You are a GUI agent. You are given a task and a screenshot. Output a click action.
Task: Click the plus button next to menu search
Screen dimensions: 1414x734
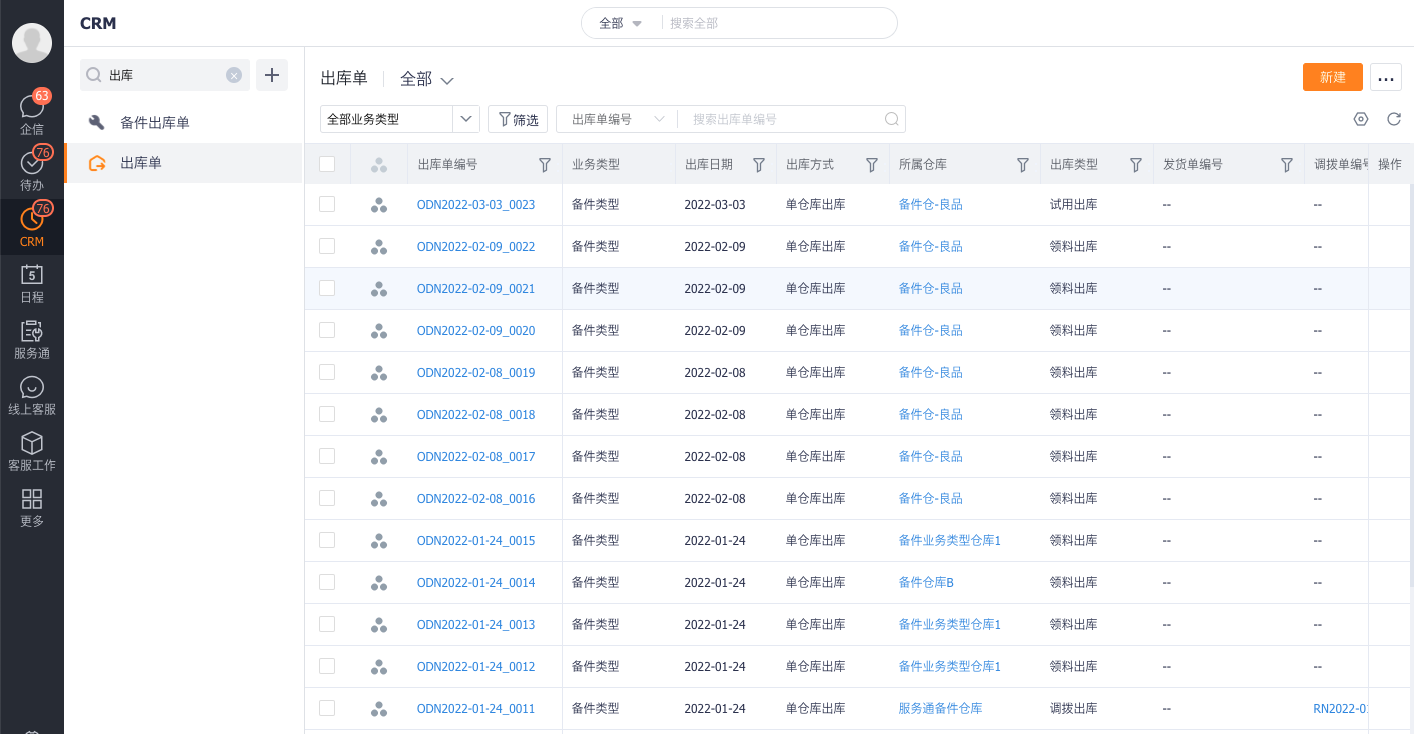(272, 75)
